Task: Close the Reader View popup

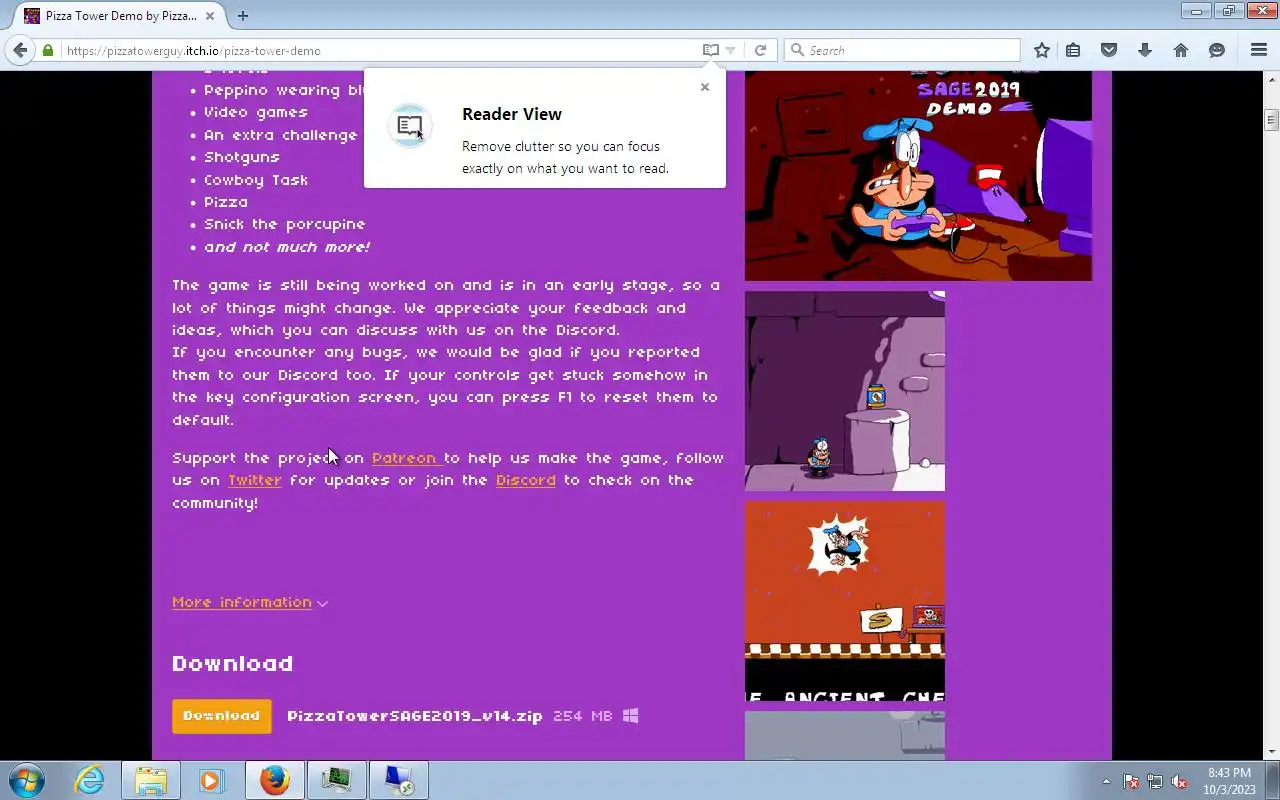Action: pyautogui.click(x=705, y=87)
